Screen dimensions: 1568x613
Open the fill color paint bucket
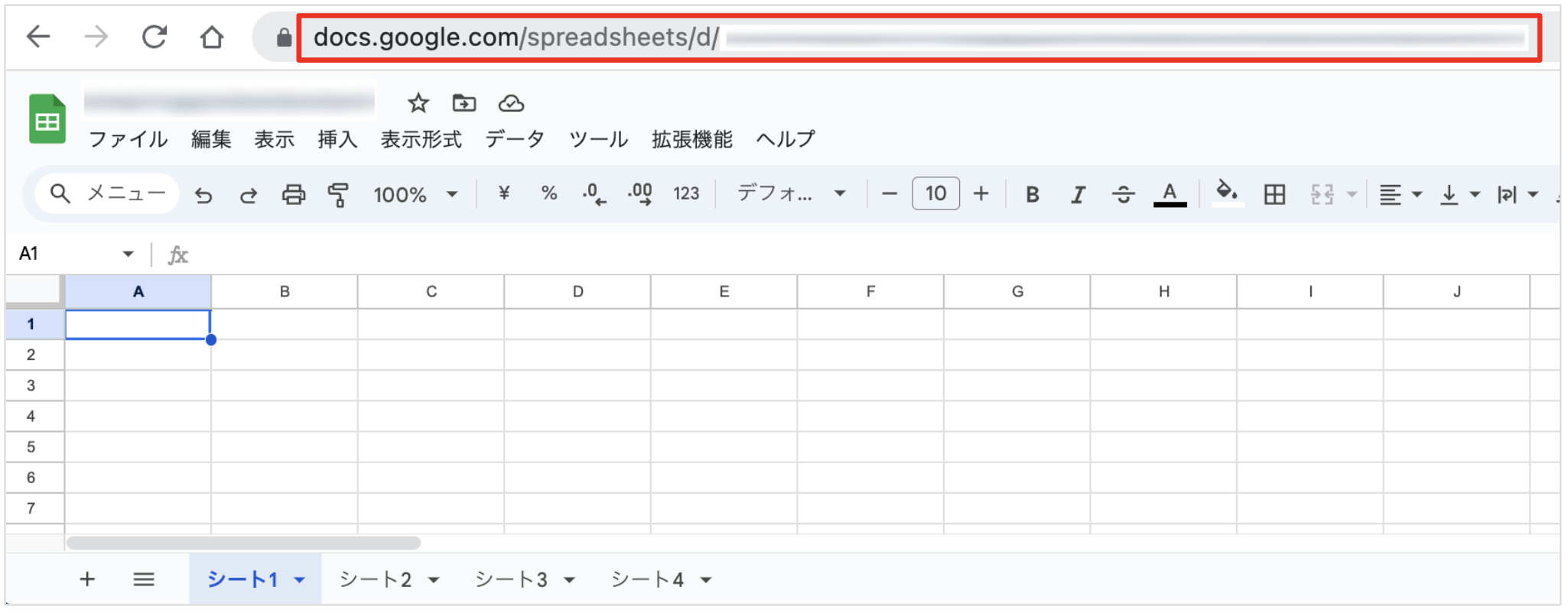pos(1228,193)
